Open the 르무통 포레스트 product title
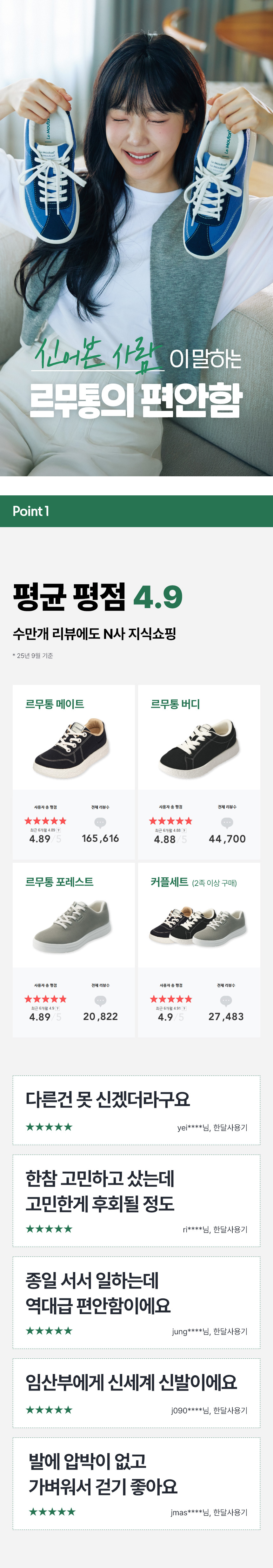Viewport: 273px width, 1568px height. click(x=60, y=882)
